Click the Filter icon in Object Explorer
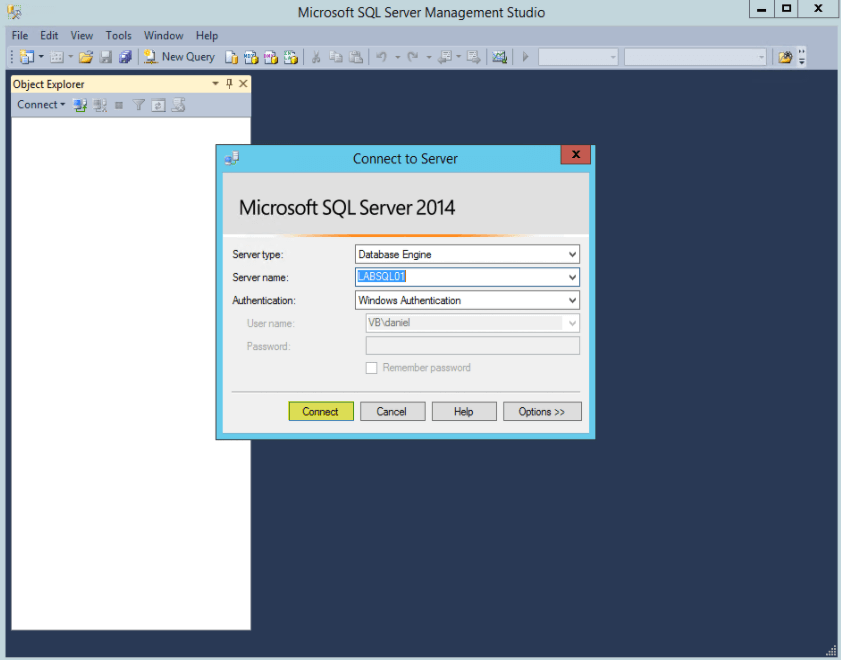Viewport: 841px width, 660px height. [x=138, y=104]
